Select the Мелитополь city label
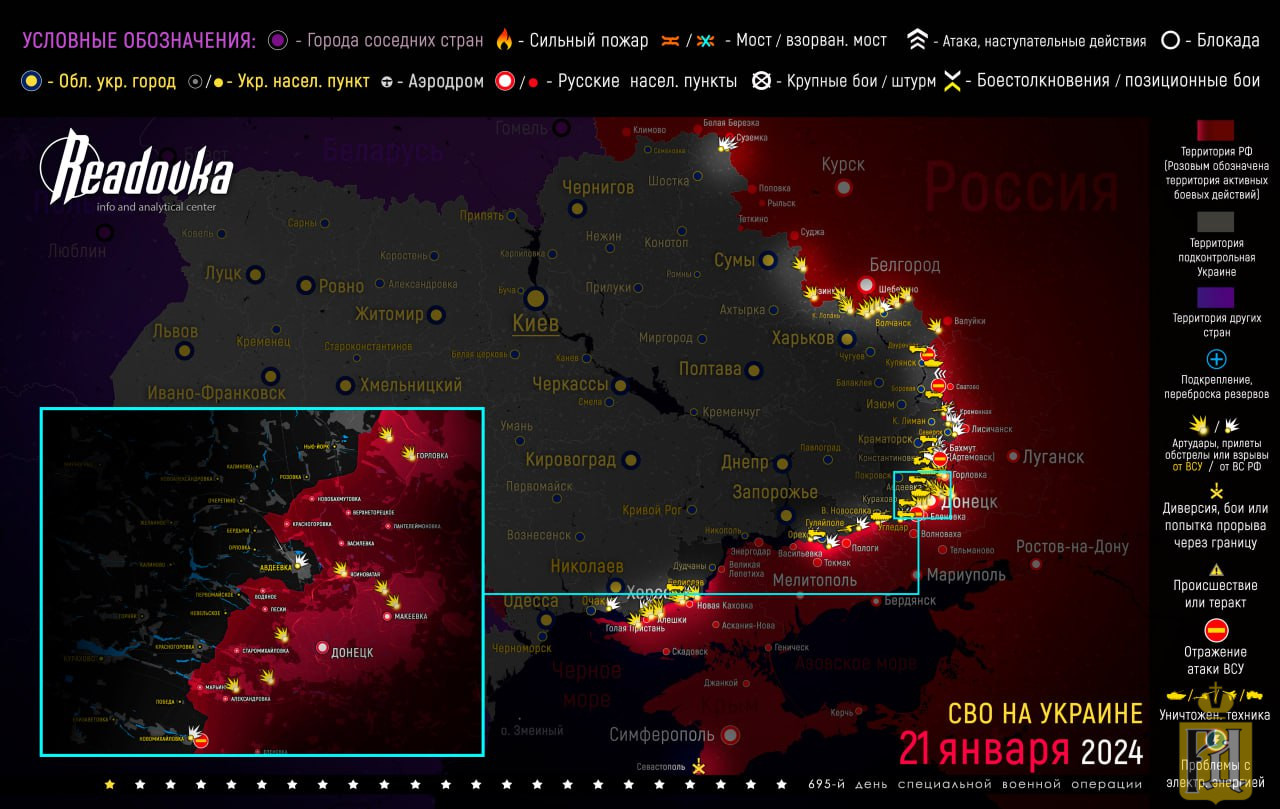 815,580
